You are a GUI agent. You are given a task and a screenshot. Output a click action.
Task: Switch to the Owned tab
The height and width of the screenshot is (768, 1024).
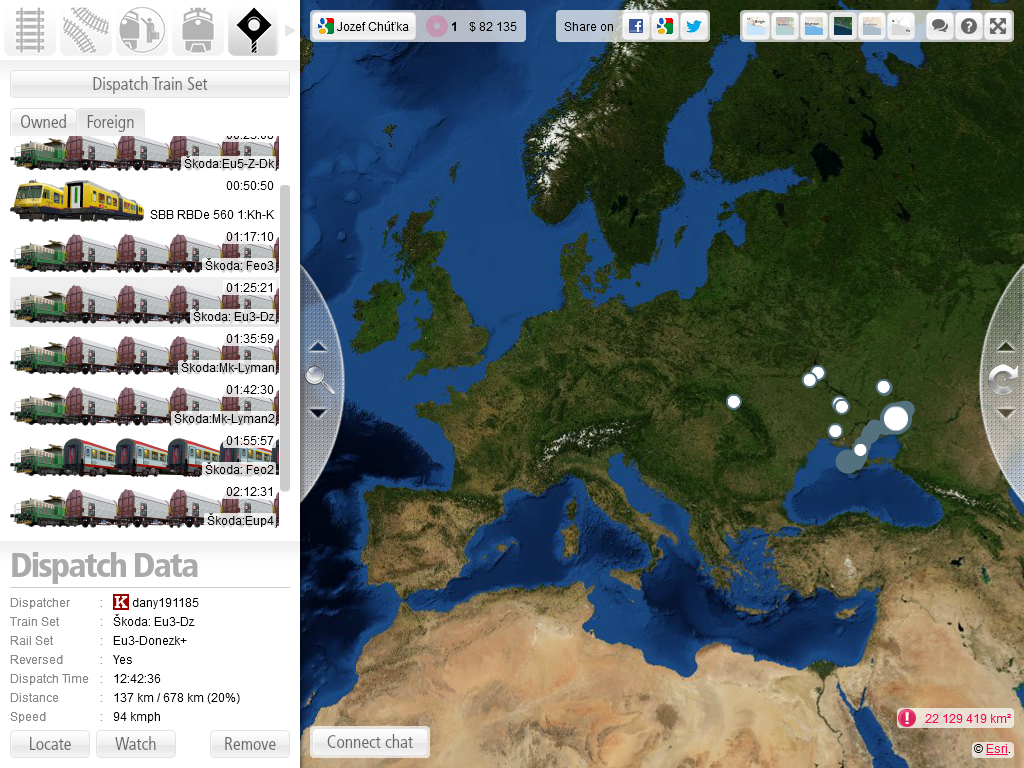43,122
